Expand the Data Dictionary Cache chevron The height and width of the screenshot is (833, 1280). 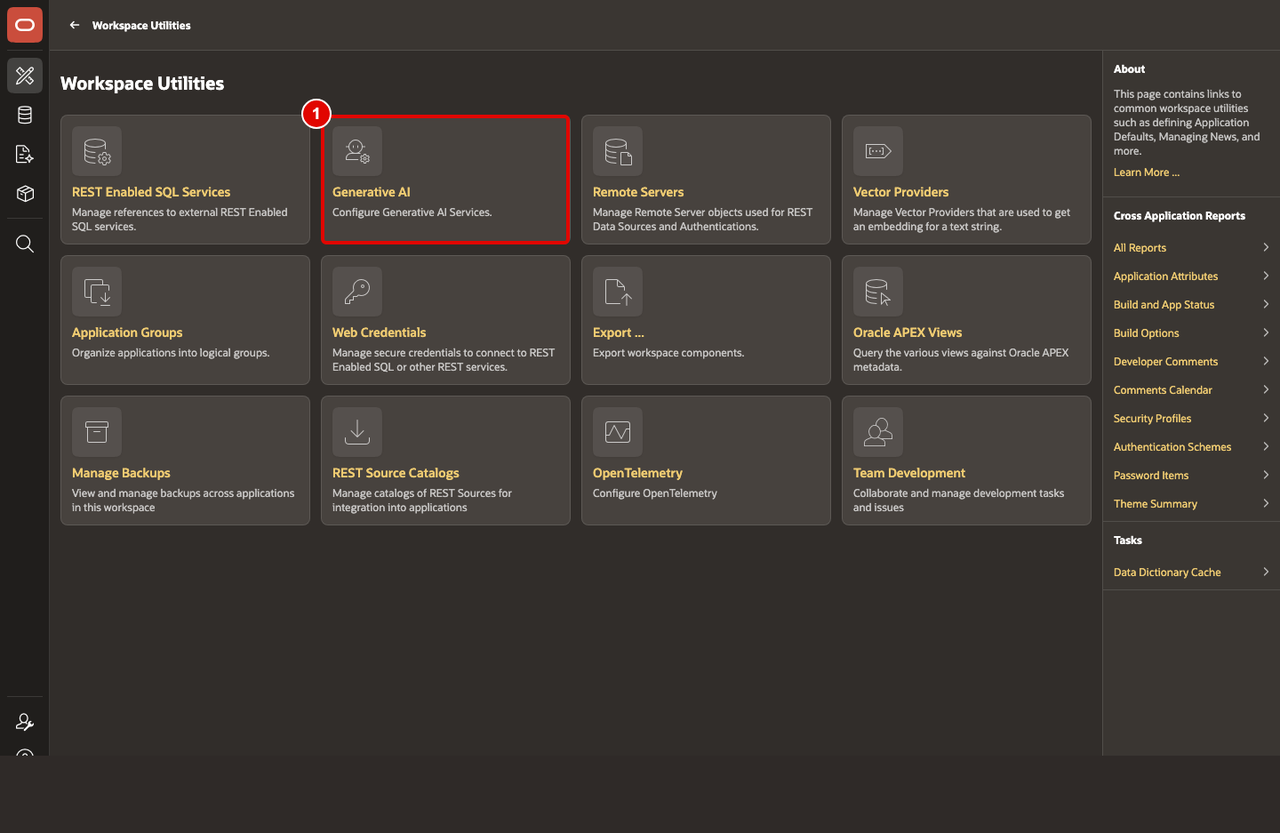tap(1266, 572)
